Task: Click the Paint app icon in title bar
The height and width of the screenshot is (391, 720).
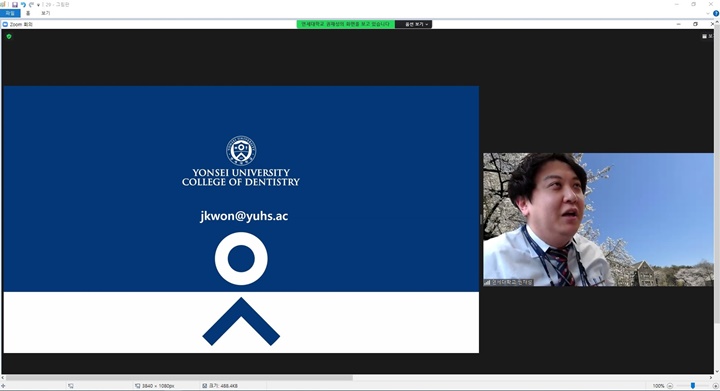Action: coord(3,4)
